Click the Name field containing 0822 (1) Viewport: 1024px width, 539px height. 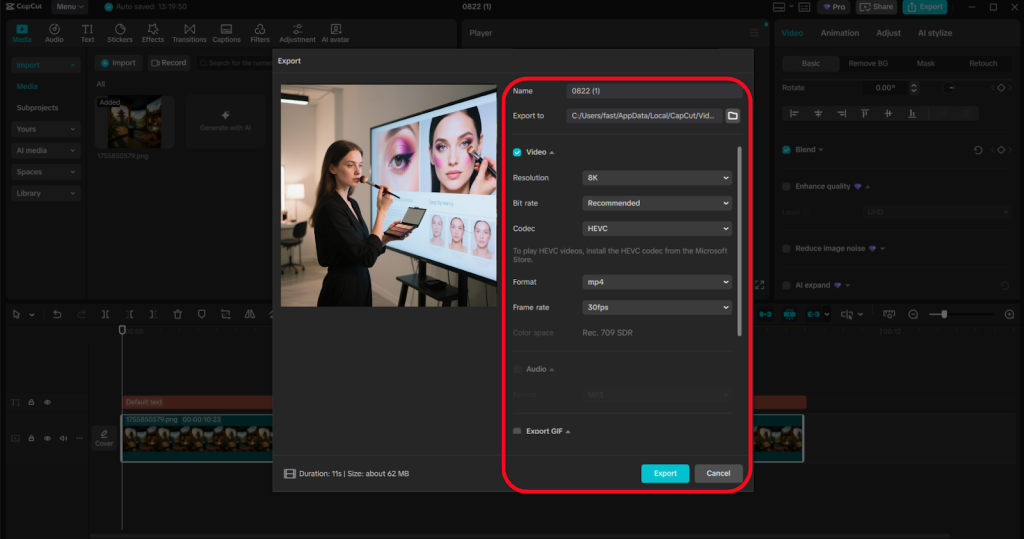coord(654,91)
